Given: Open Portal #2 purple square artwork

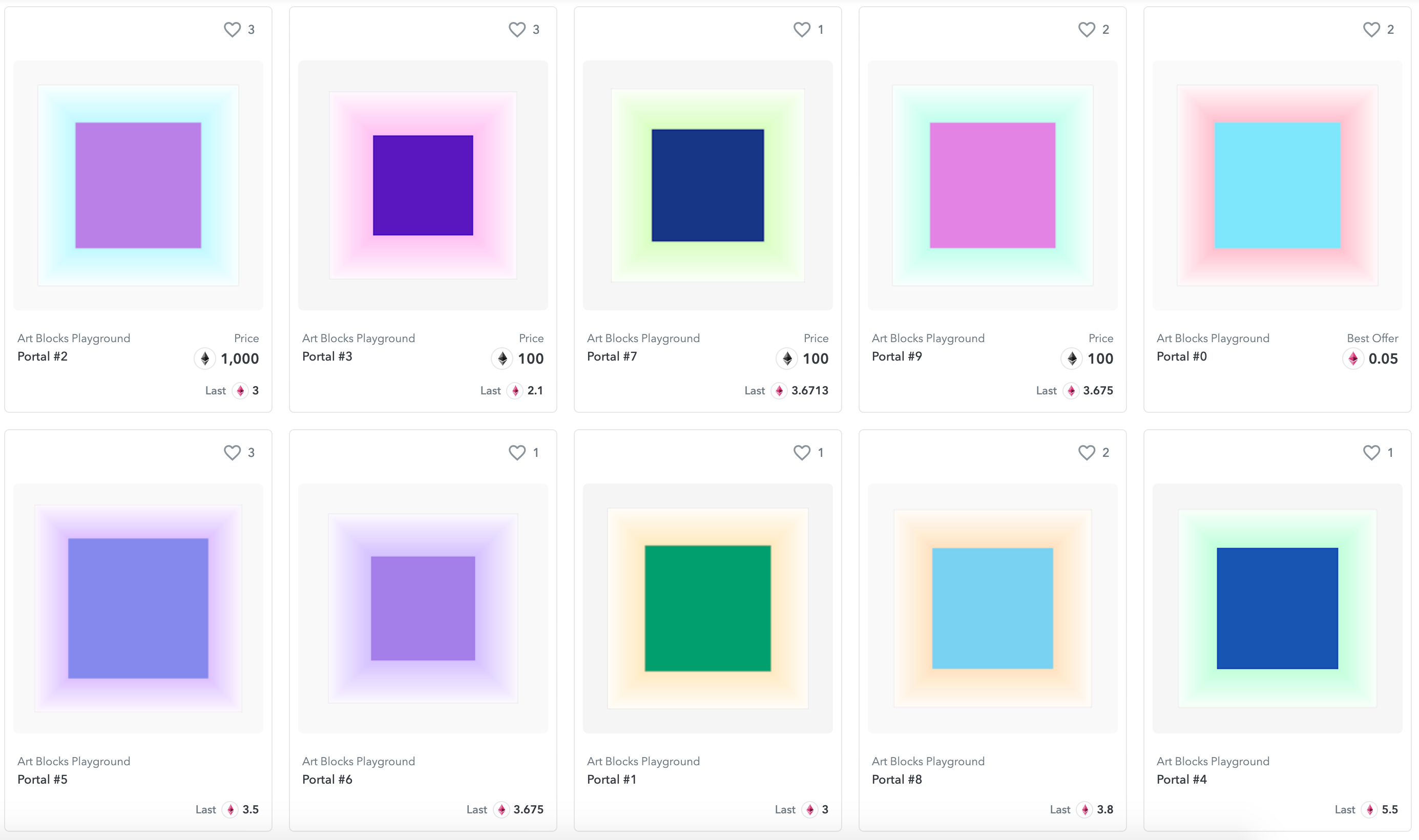Looking at the screenshot, I should pyautogui.click(x=138, y=185).
